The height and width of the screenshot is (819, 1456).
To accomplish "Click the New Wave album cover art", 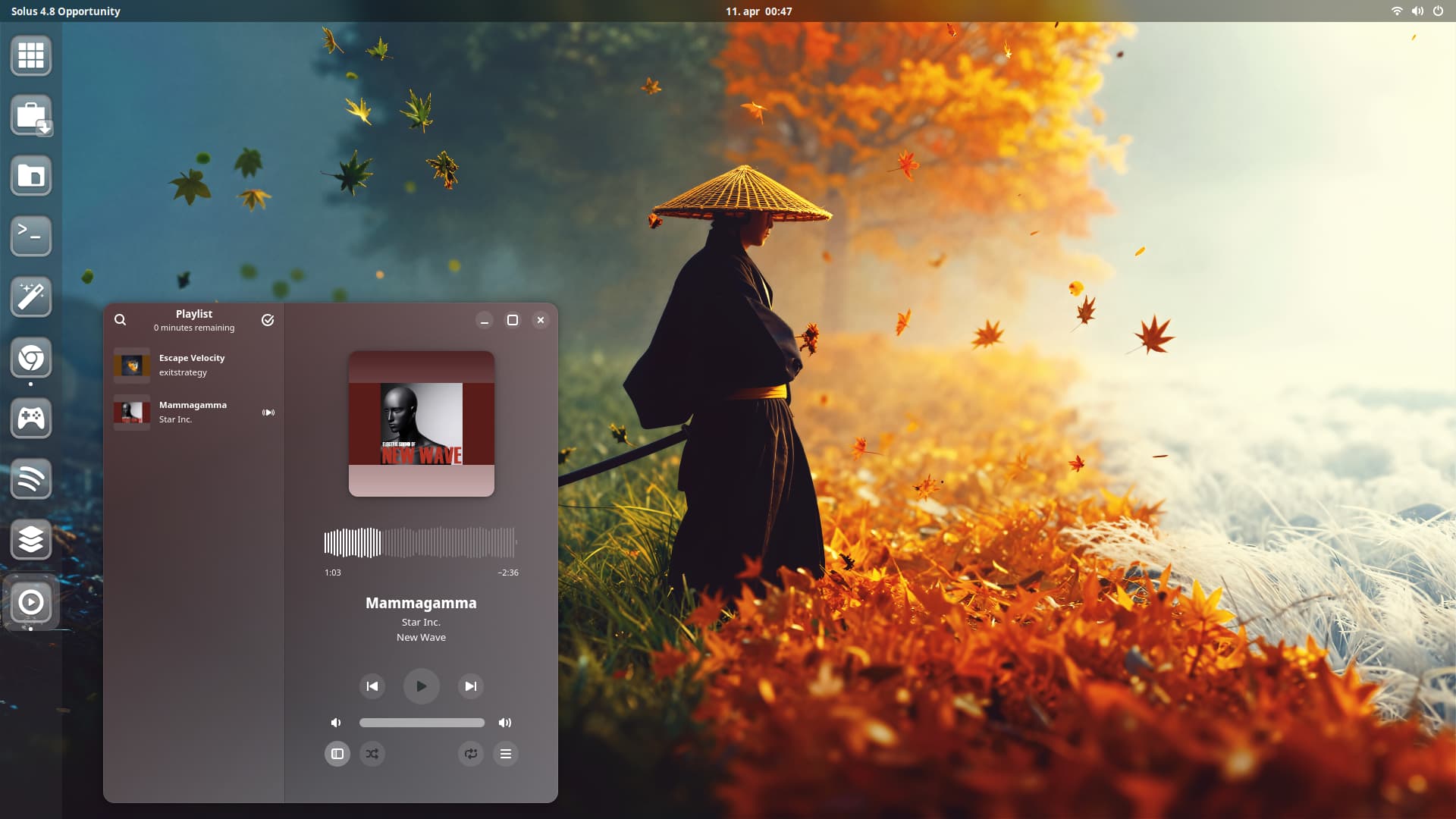I will pos(421,423).
